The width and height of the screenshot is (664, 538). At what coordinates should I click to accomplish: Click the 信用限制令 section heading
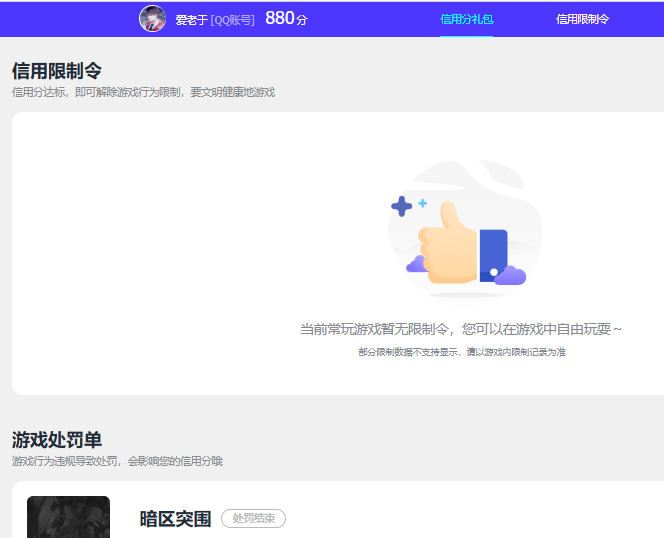(x=57, y=70)
